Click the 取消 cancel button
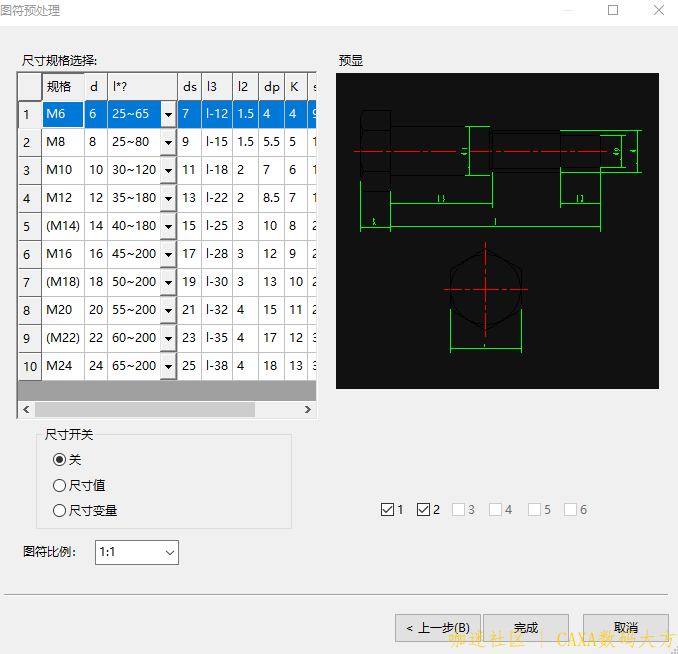Image resolution: width=678 pixels, height=654 pixels. click(625, 628)
